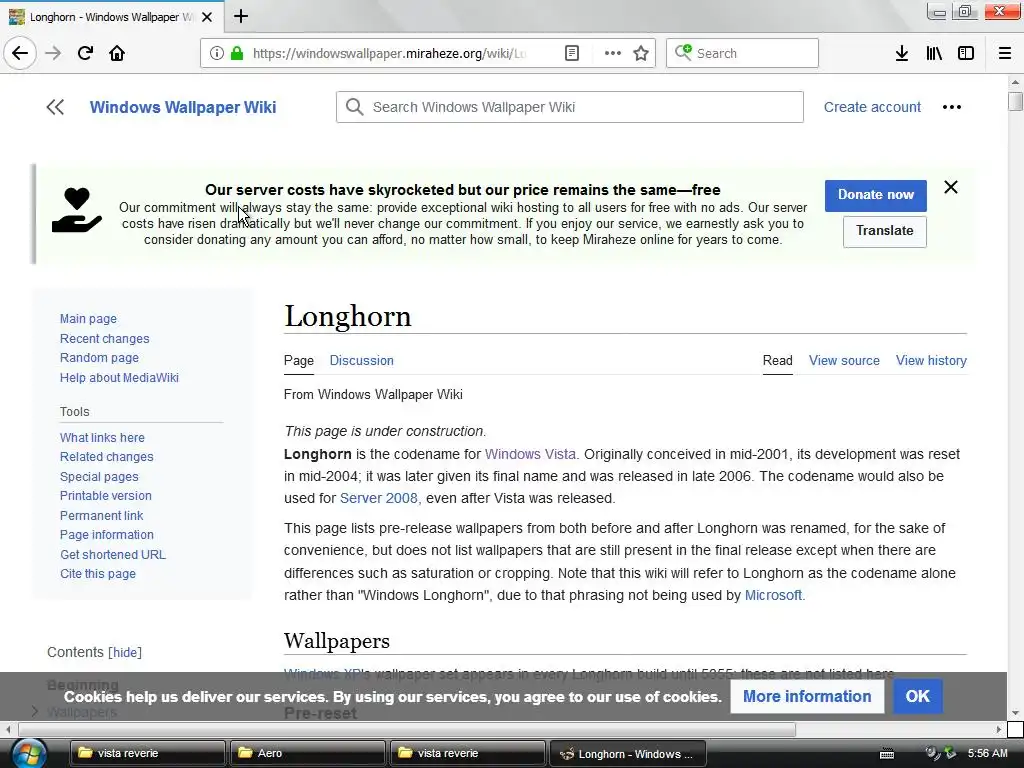Switch to View history tab
This screenshot has width=1024, height=768.
click(x=931, y=360)
